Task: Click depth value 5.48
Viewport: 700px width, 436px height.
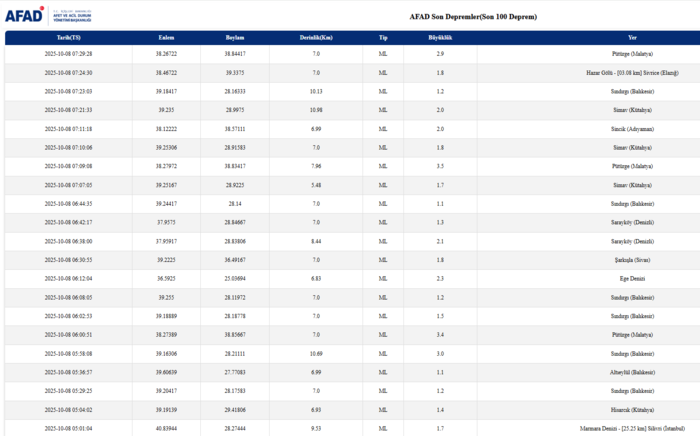Action: point(316,185)
